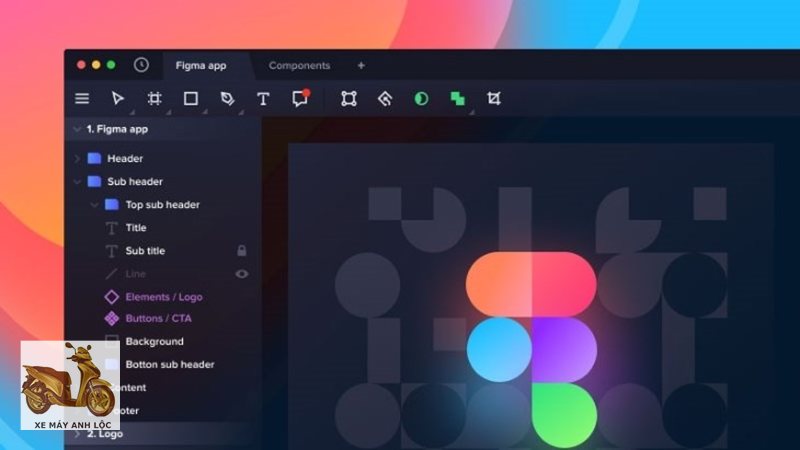This screenshot has height=450, width=800.
Task: Click the colorful Figma logo on canvas
Action: point(531,349)
